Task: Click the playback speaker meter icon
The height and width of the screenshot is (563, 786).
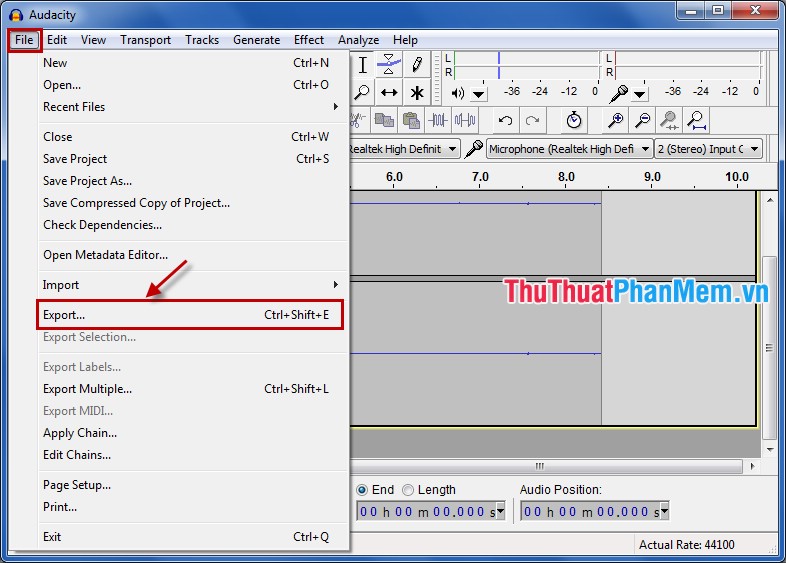Action: (458, 93)
